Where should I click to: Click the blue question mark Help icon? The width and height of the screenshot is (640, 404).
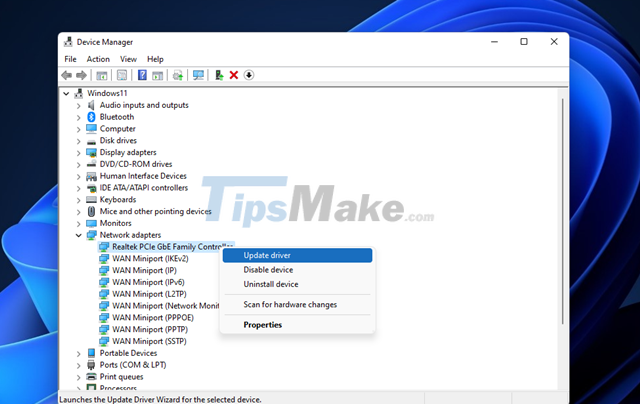pos(142,75)
